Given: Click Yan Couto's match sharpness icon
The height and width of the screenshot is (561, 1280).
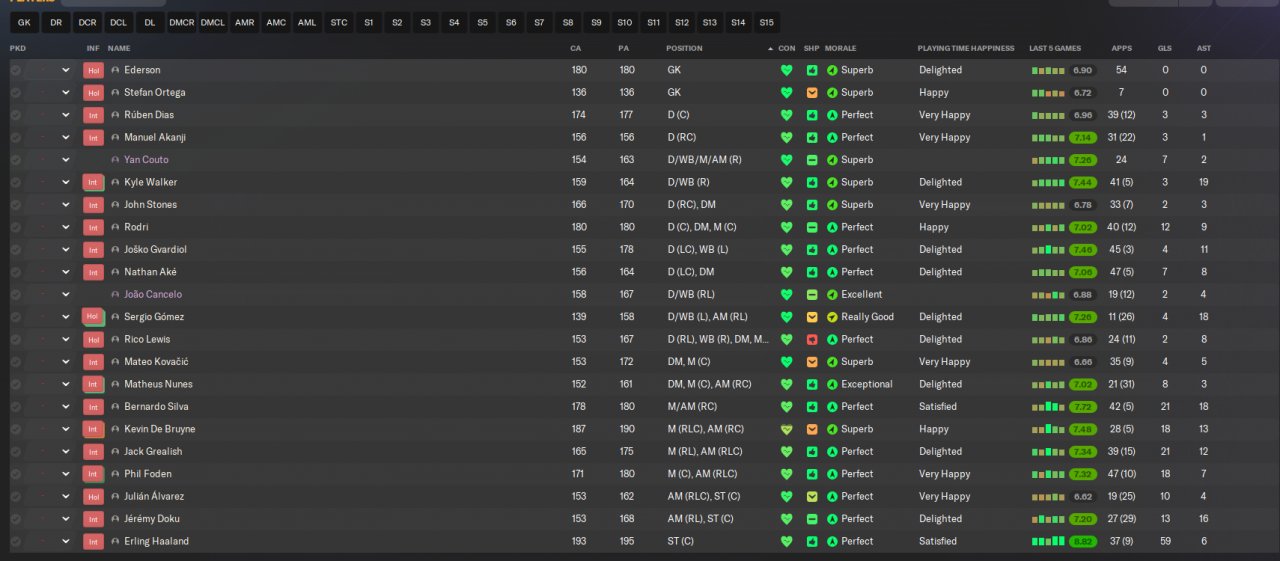Looking at the screenshot, I should tap(812, 160).
